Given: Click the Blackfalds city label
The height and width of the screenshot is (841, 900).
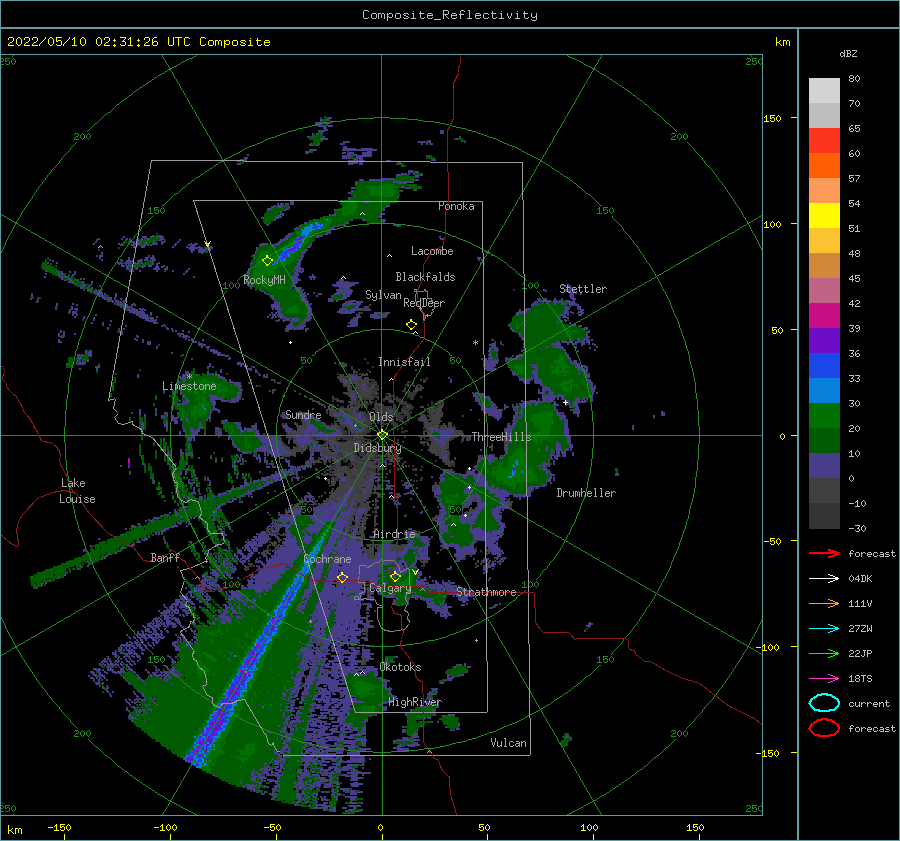Looking at the screenshot, I should [425, 277].
